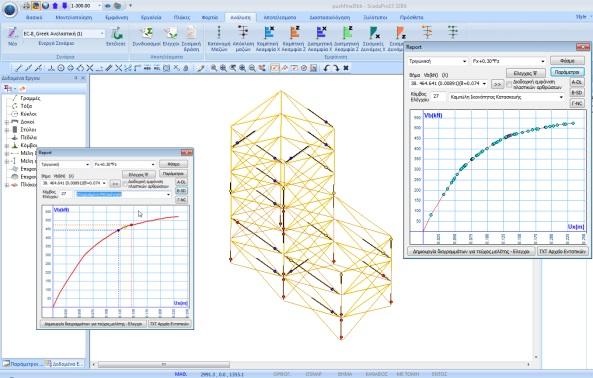Open the Συνδυασμοί combinations icon

(147, 33)
